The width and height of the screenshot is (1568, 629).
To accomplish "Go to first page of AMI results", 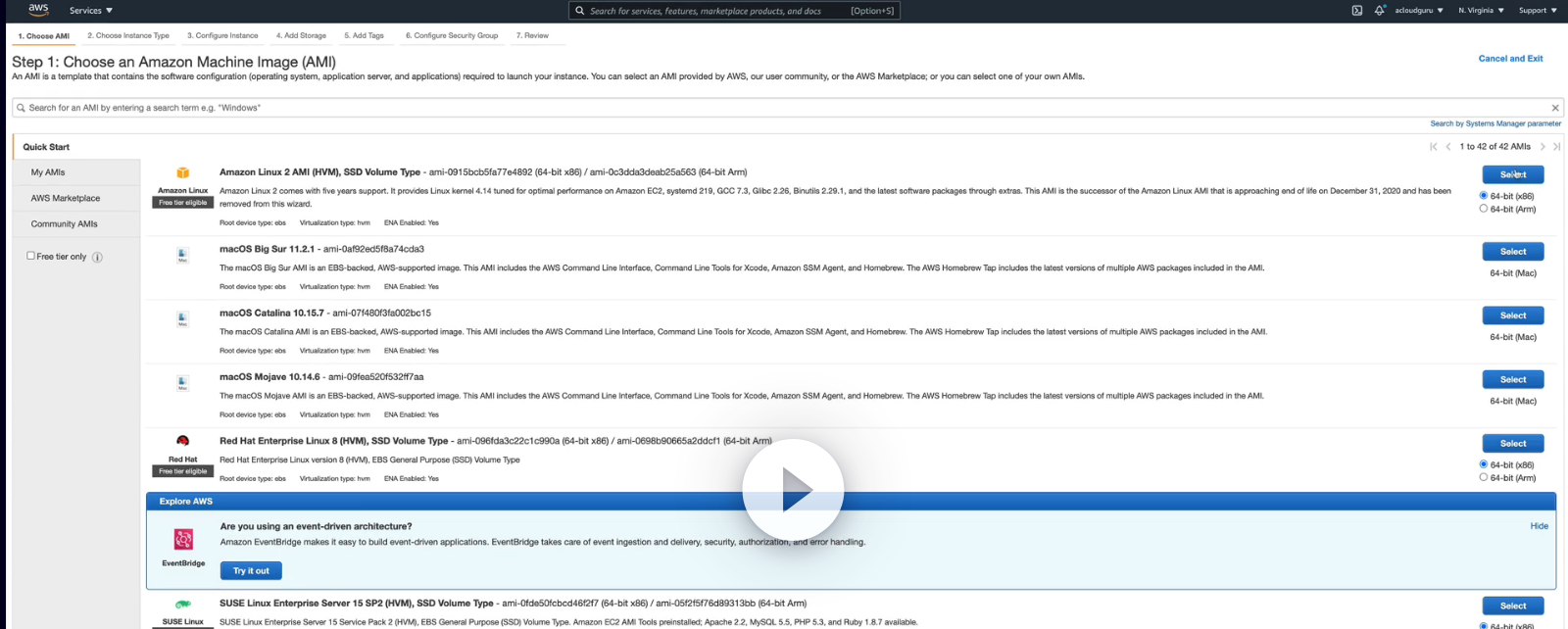I will (1434, 147).
